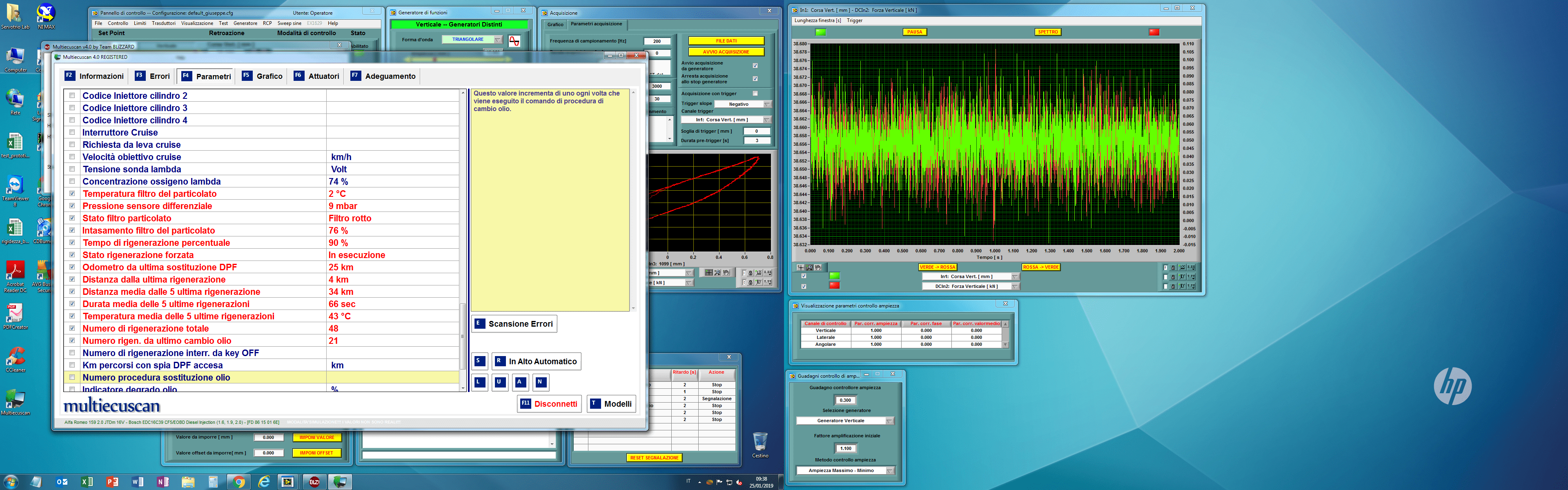
Task: Click the X-axis lock icon in oscilloscope window
Action: (x=1174, y=267)
